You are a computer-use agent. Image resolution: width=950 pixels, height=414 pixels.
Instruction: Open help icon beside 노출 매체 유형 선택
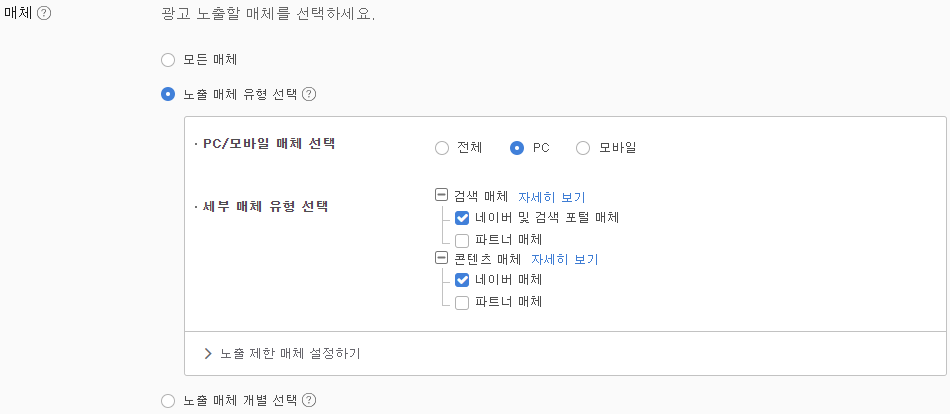coord(309,95)
